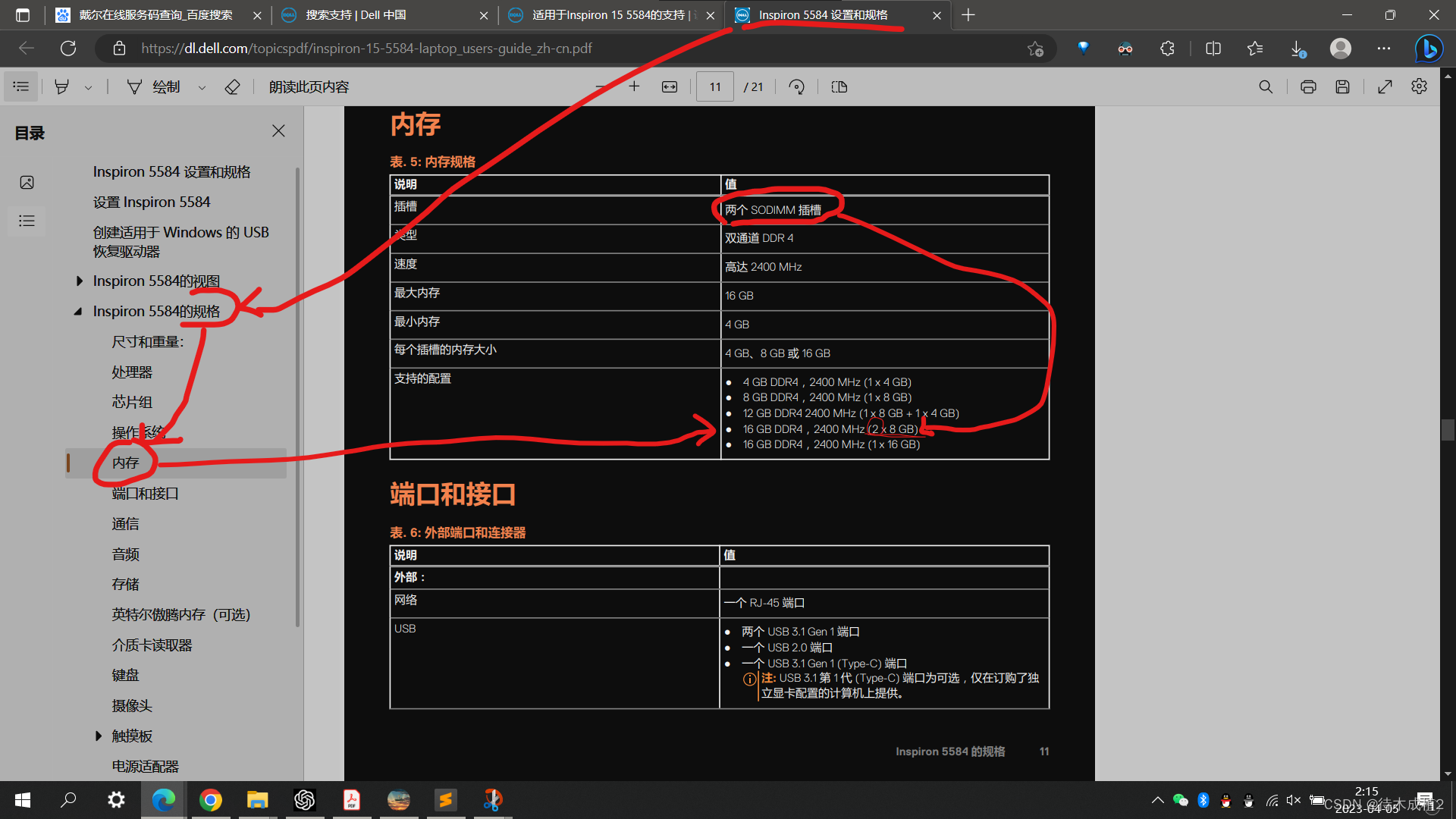Go to 介质卡读取器 section

152,645
